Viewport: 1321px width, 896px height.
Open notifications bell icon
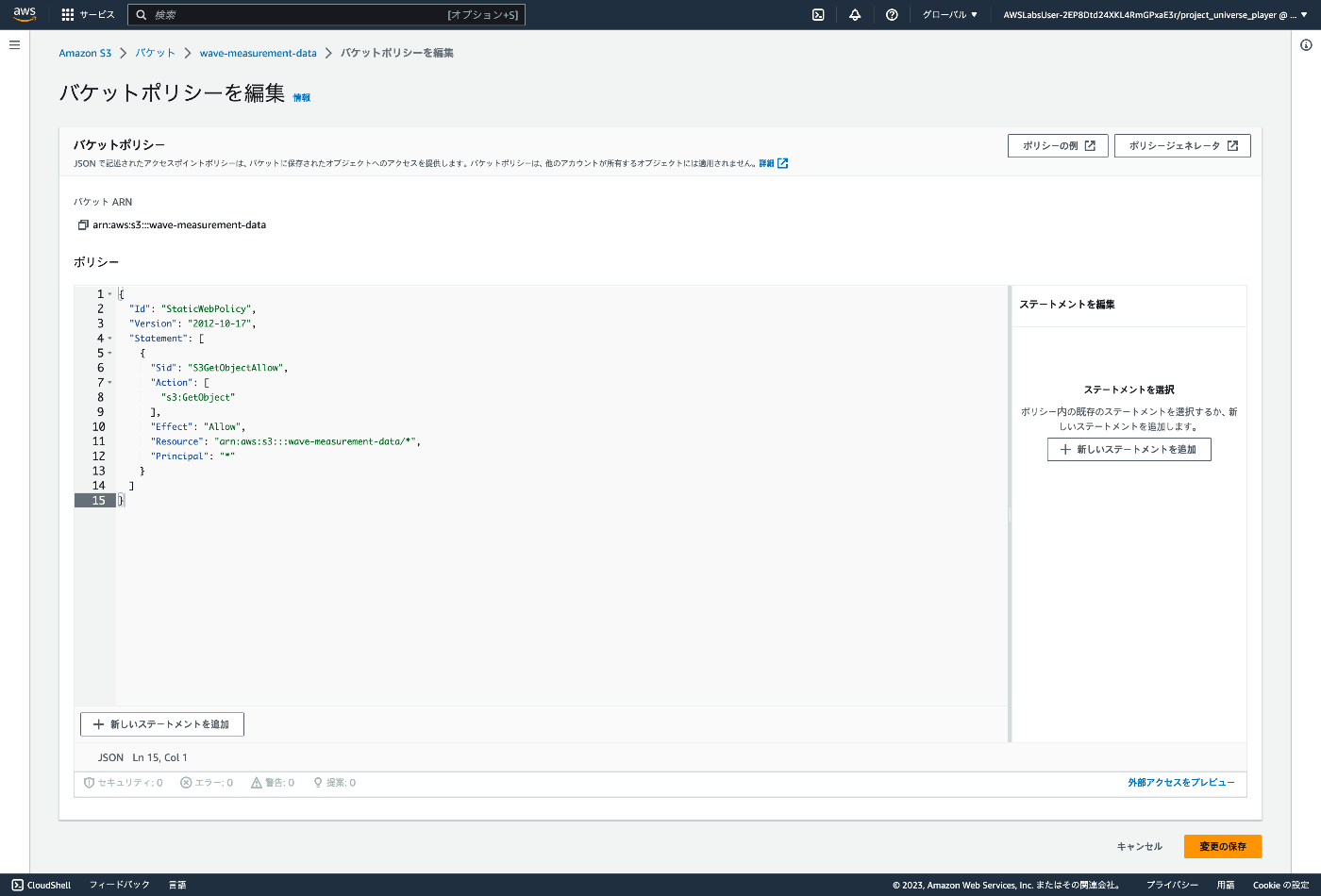(855, 15)
